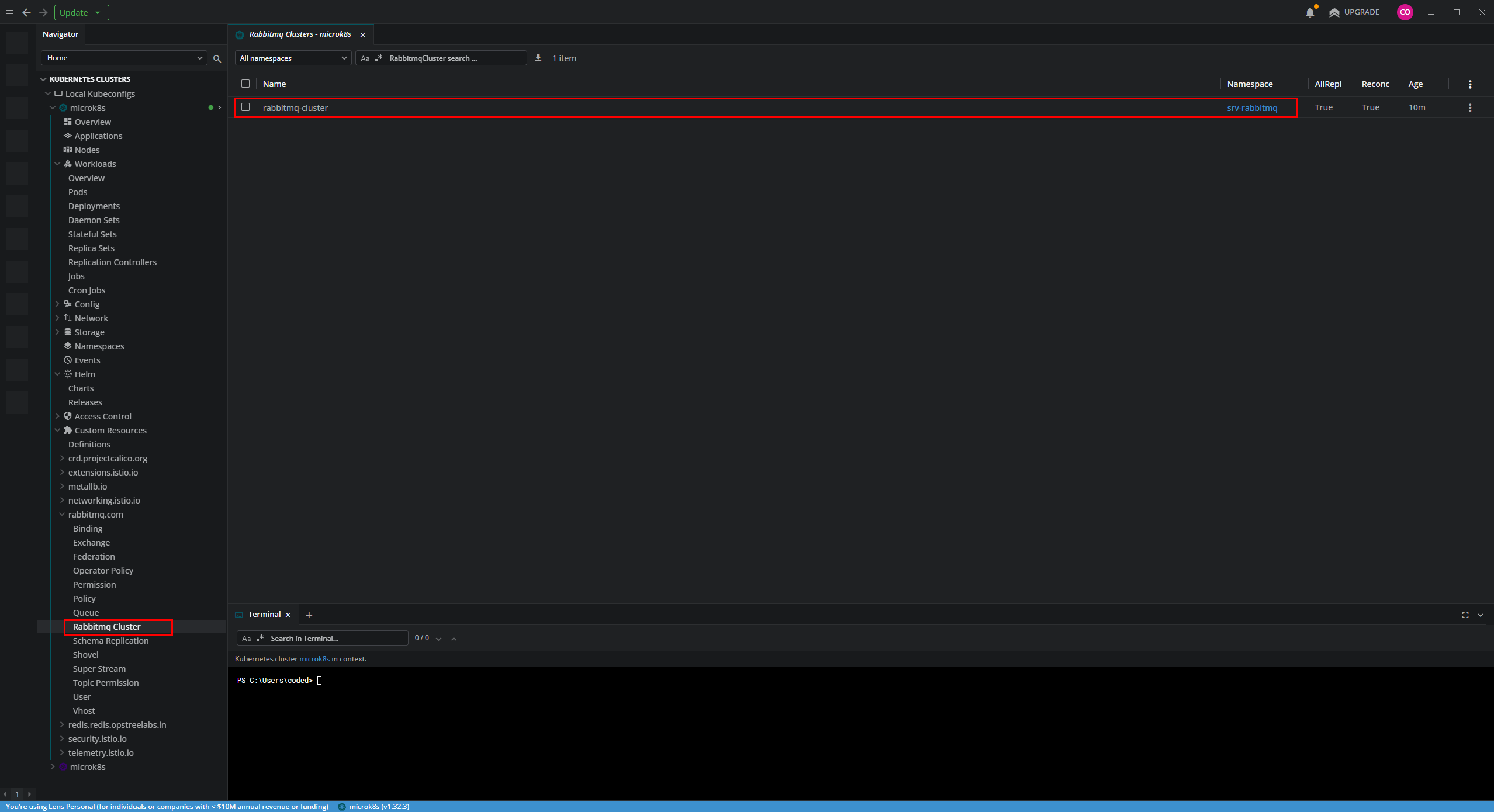The height and width of the screenshot is (812, 1494).
Task: Open the All namespaces dropdown
Action: 293,58
